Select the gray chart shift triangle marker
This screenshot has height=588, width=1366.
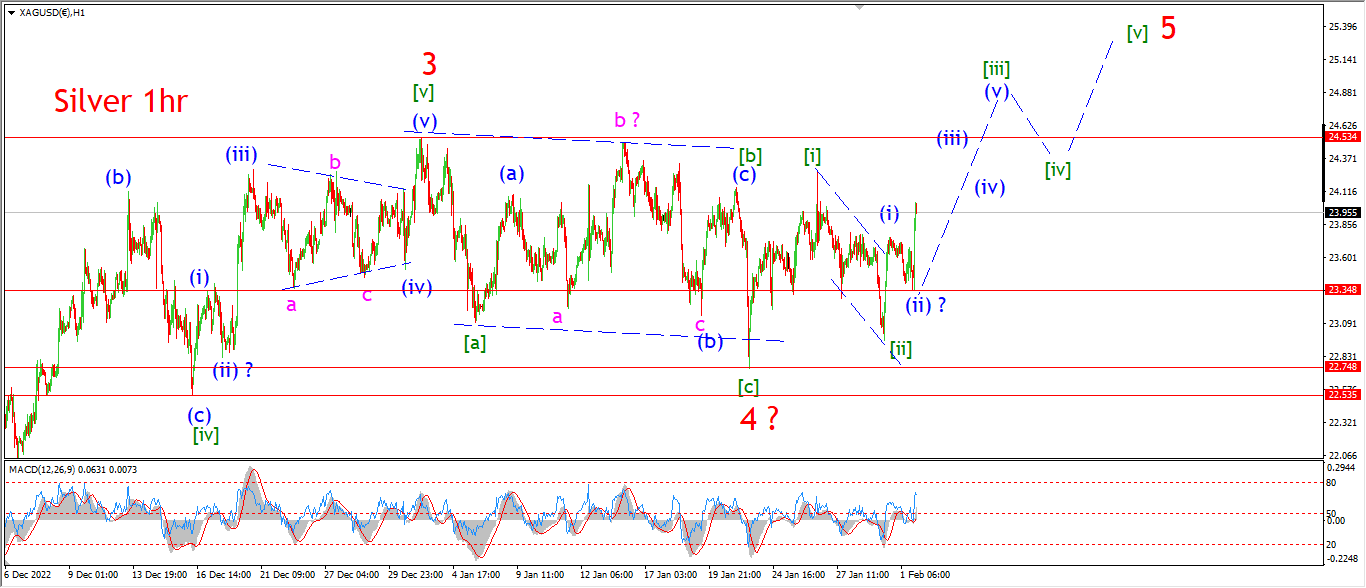(857, 7)
